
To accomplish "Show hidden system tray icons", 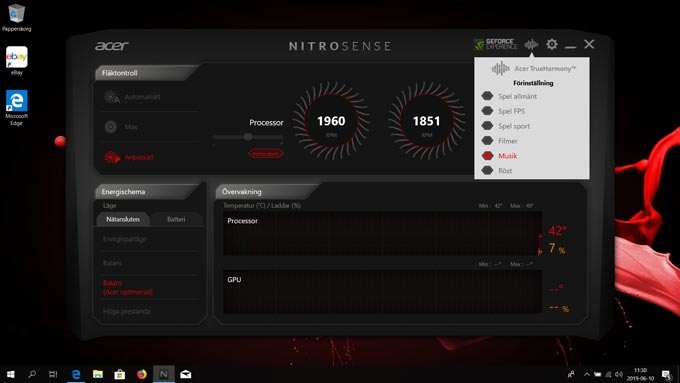I will (587, 374).
